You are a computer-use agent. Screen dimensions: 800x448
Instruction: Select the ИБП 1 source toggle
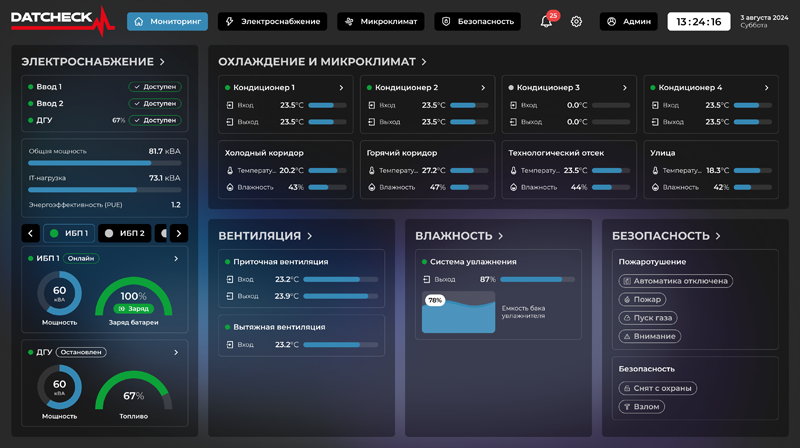click(x=69, y=233)
